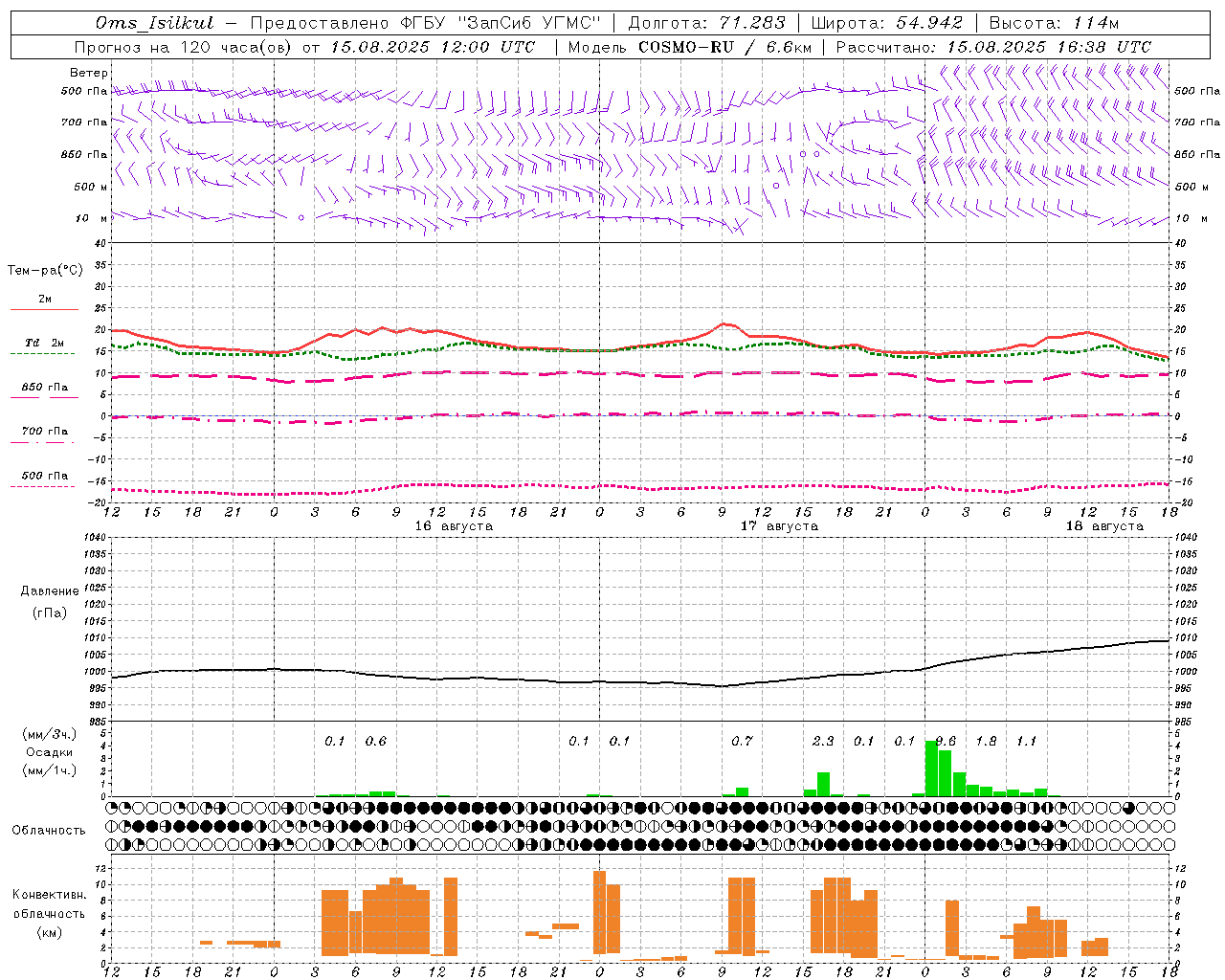This screenshot has height=980, width=1225.
Task: Click the model name COSMO-RU / 6.6км
Action: (x=725, y=47)
